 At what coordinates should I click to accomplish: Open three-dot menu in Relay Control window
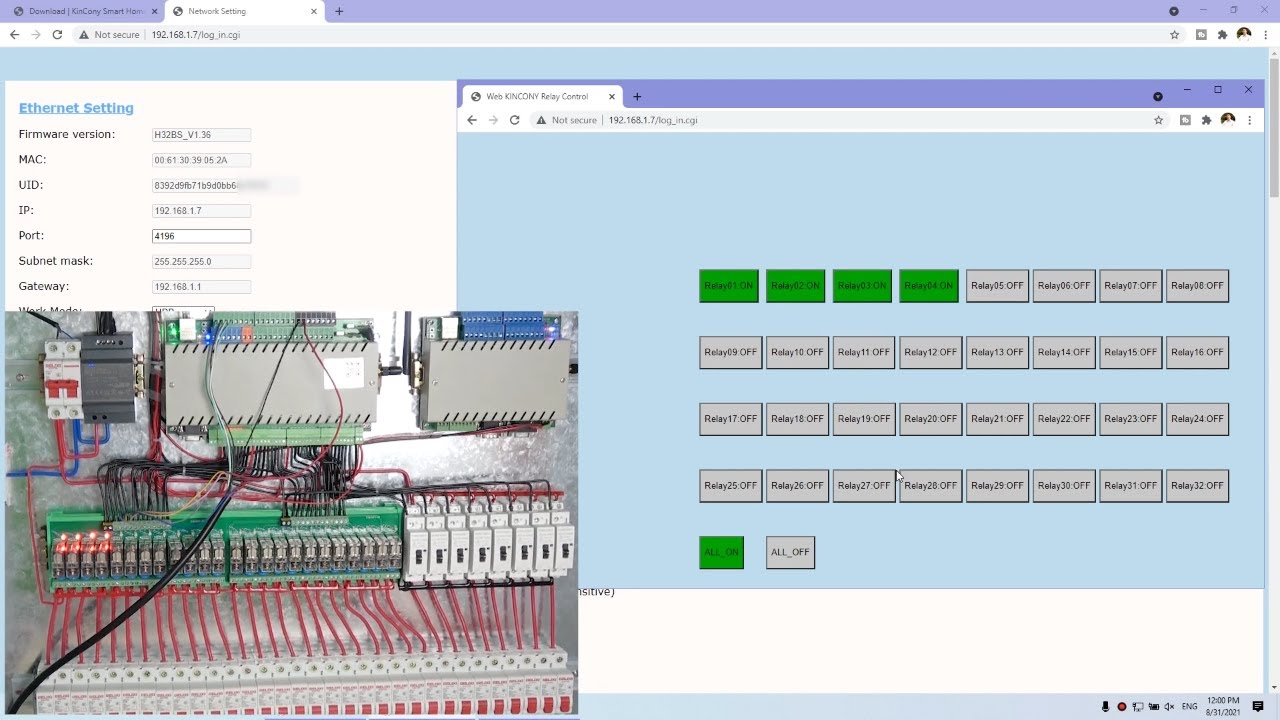[1249, 120]
